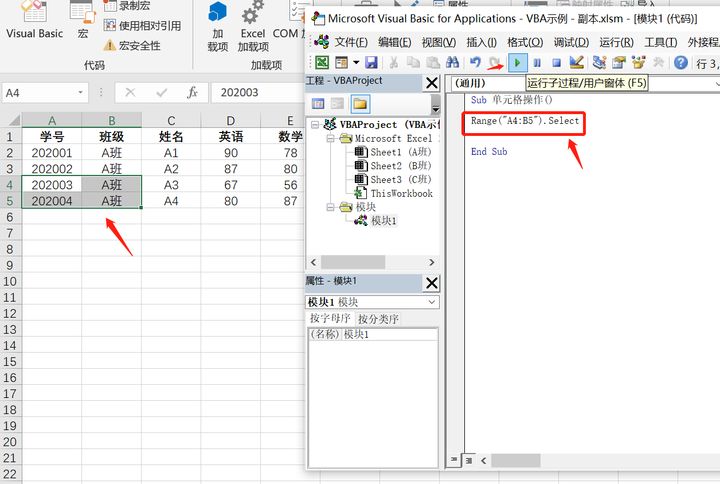
Task: Collapse Microsoft Excel objects folder node
Action: coord(330,138)
